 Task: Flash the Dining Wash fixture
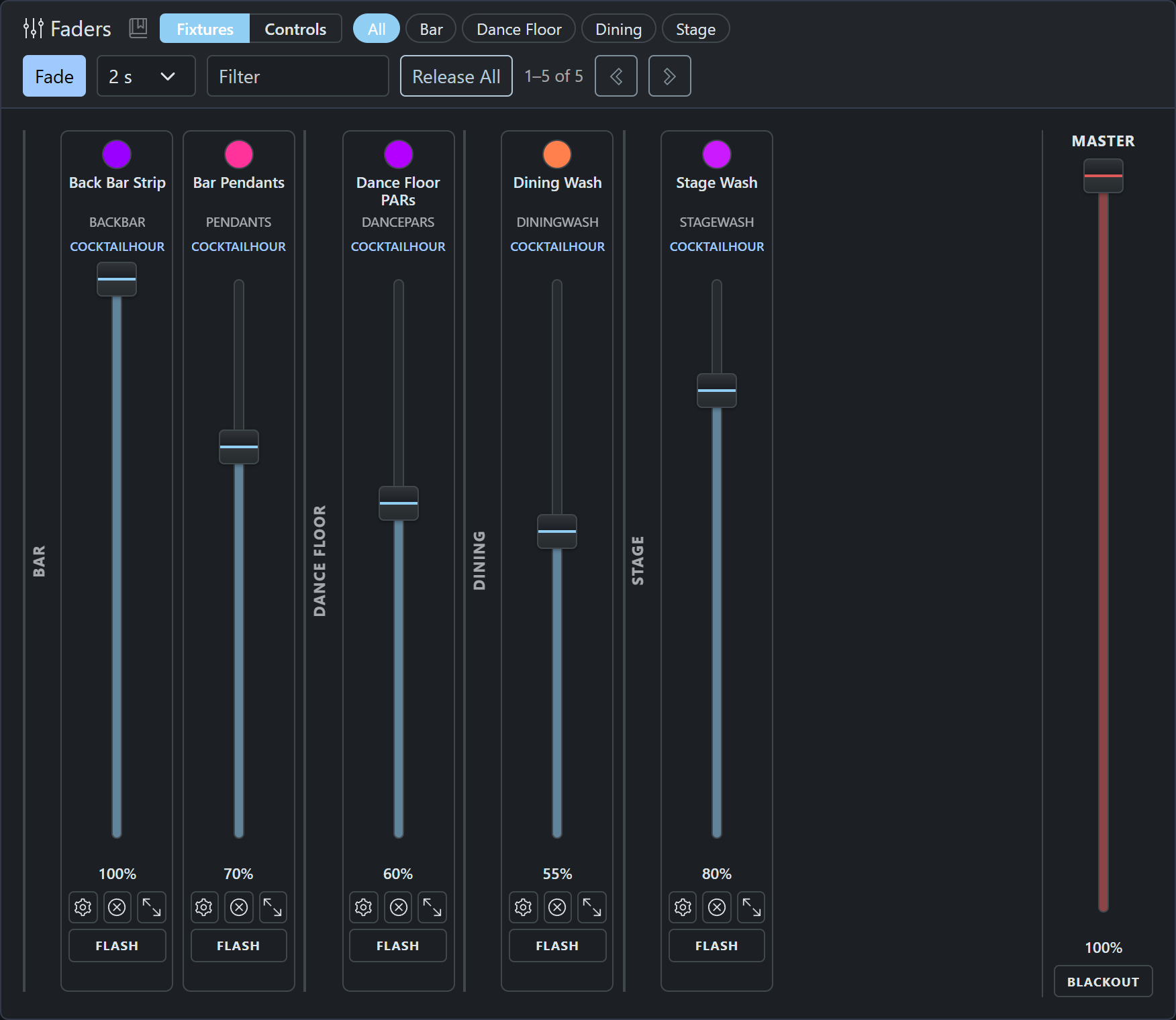[x=557, y=946]
